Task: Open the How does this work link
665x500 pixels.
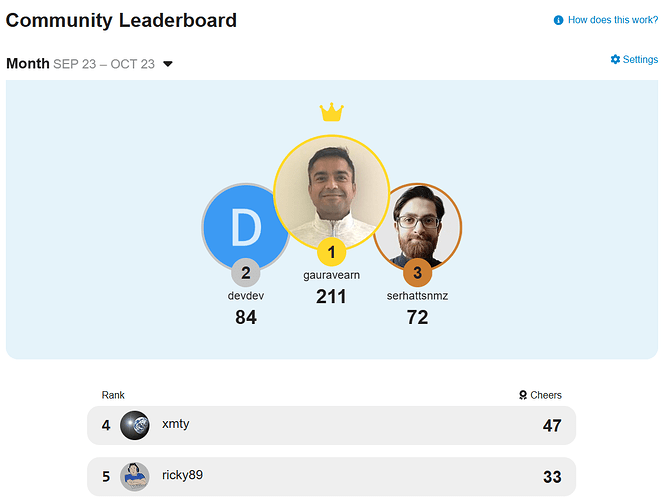Action: click(612, 20)
